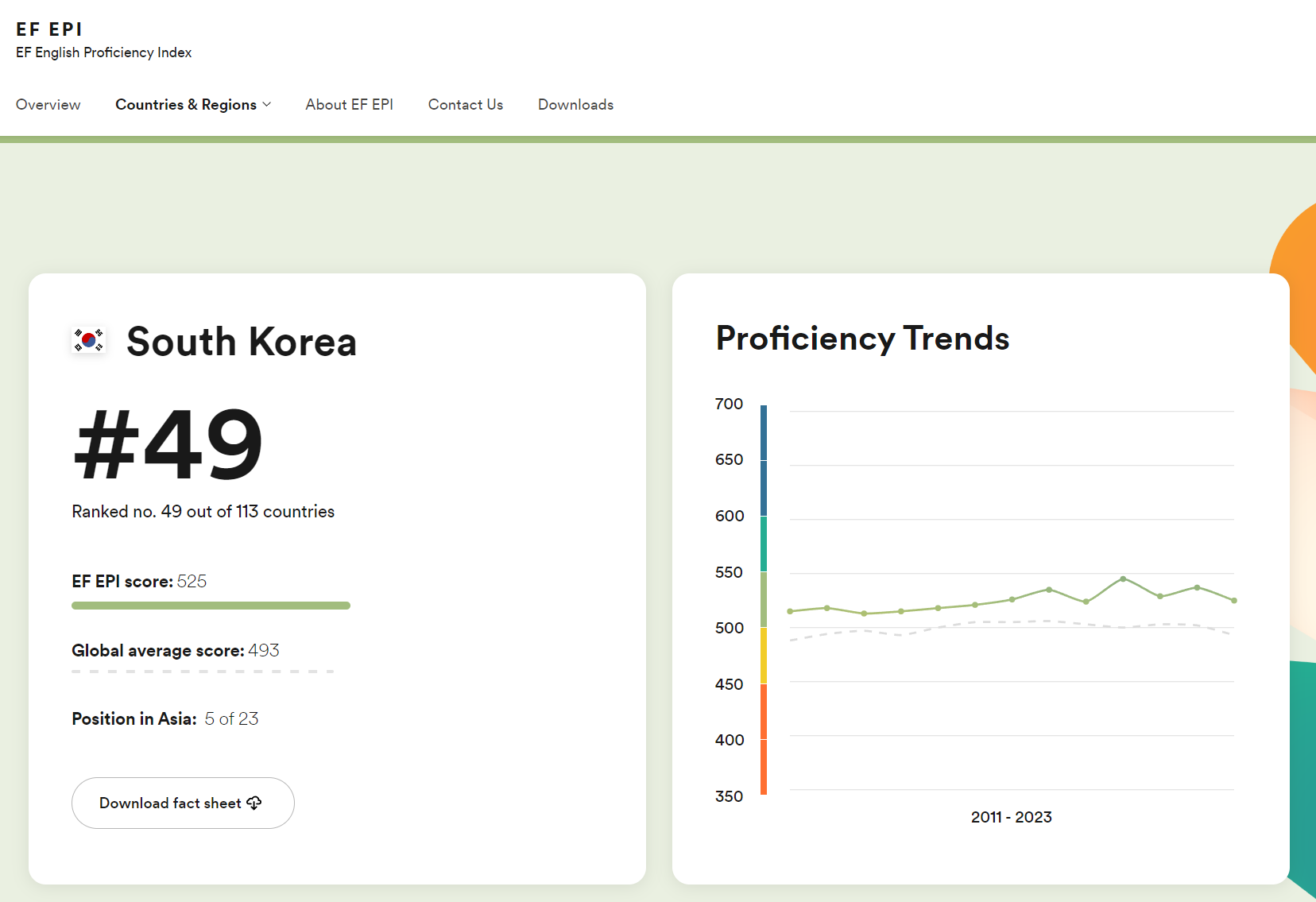Expand the Countries & Regions menu
This screenshot has width=1316, height=902.
(x=193, y=105)
